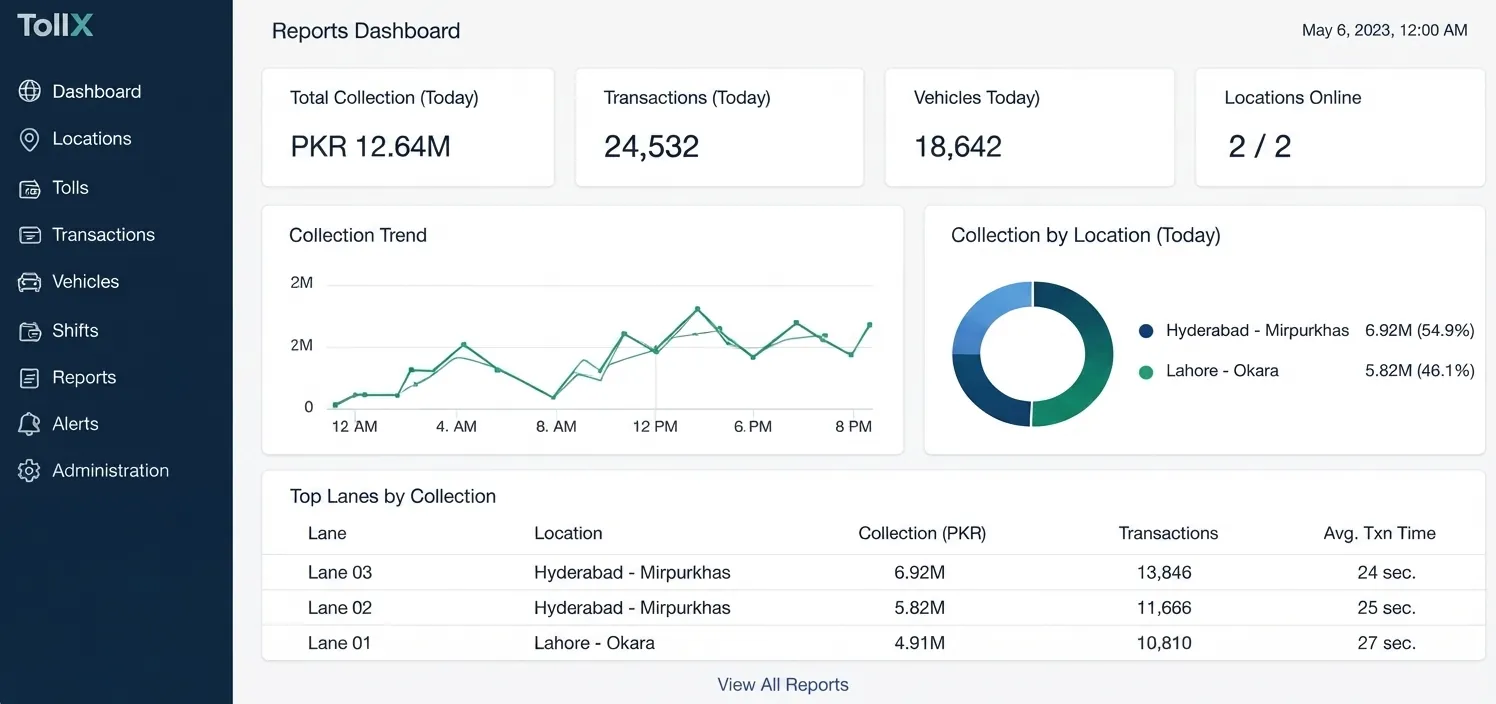Screen dimensions: 1496x704
Task: Click the 25 sec. average time cell
Action: pyautogui.click(x=1386, y=608)
